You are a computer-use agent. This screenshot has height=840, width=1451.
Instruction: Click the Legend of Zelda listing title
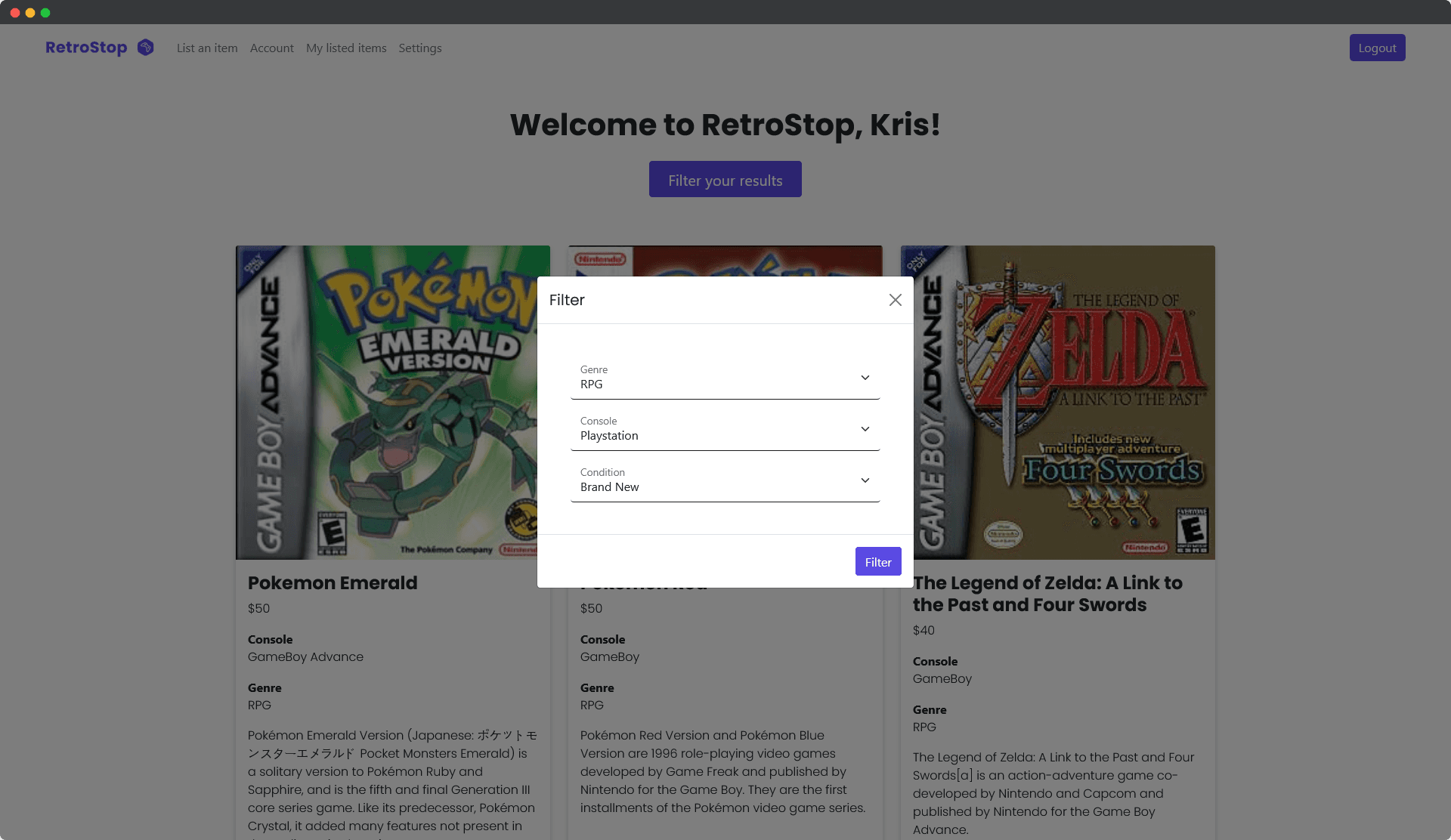pyautogui.click(x=1047, y=594)
